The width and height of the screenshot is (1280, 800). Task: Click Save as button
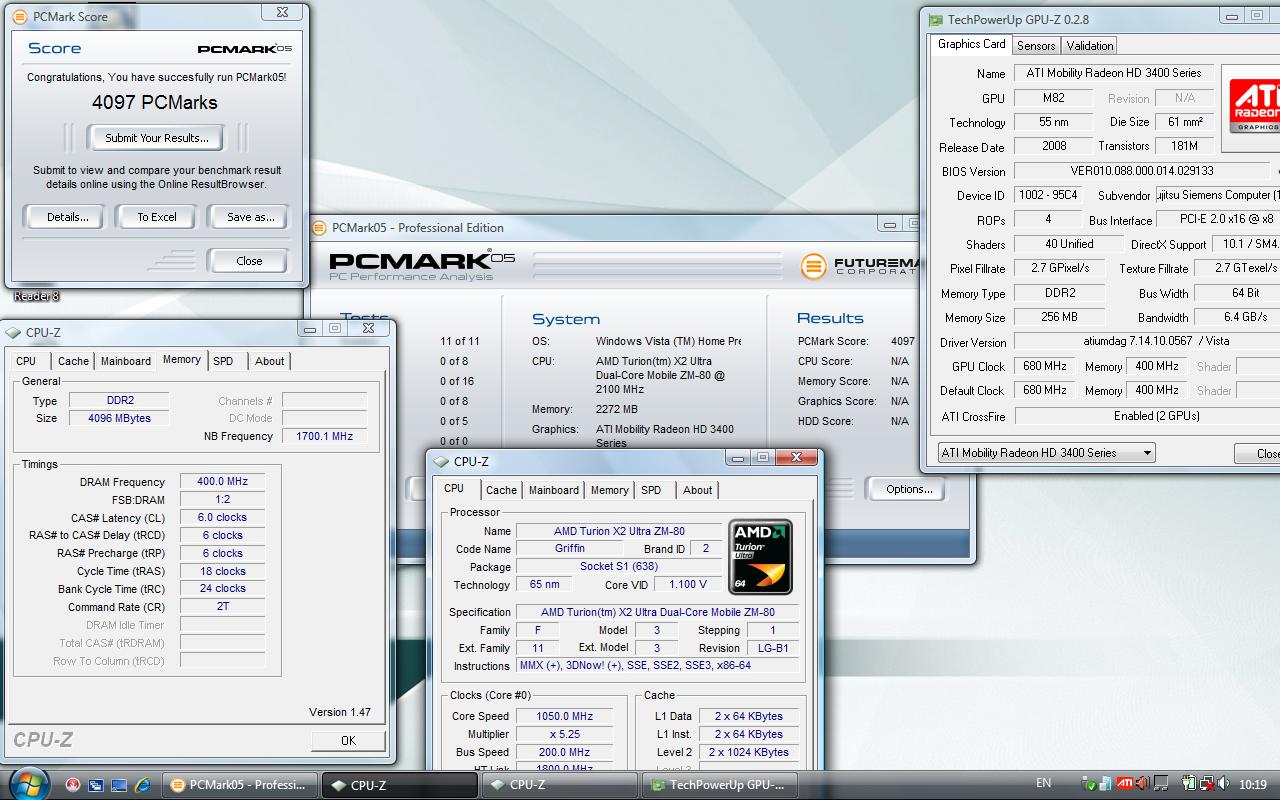click(x=250, y=217)
